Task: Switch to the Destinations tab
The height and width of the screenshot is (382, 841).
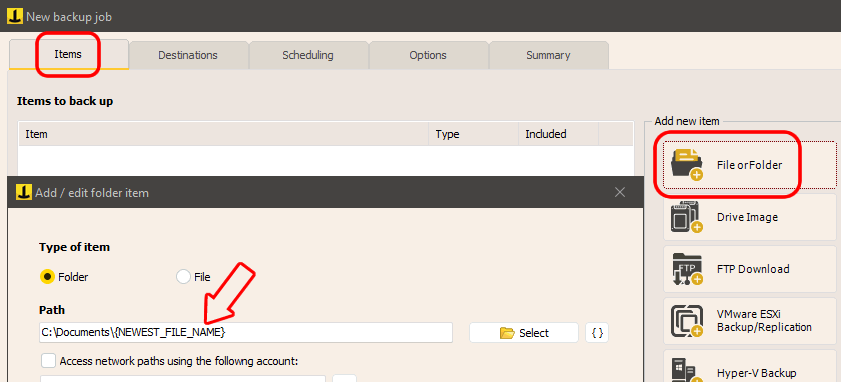Action: pos(188,55)
